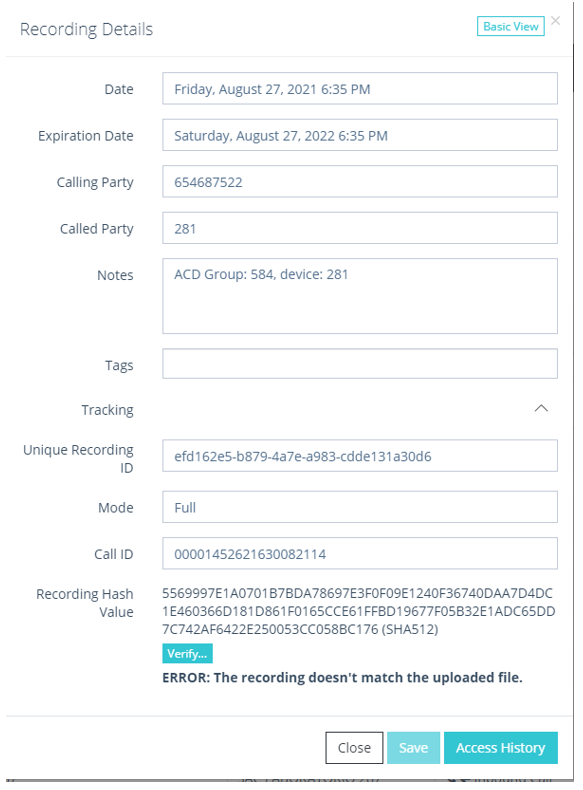Select the Expiration Date field
The width and height of the screenshot is (583, 790).
point(360,135)
